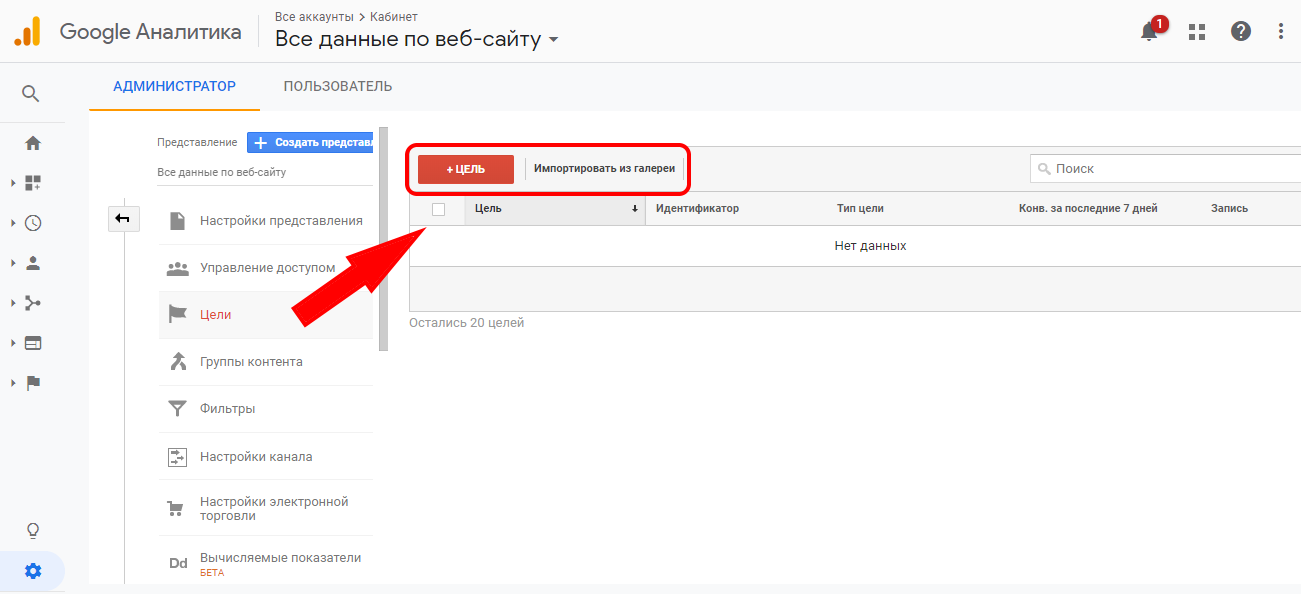Screen dimensions: 1301x594
Task: Expand the Conversions section arrow in sidebar
Action: point(13,383)
